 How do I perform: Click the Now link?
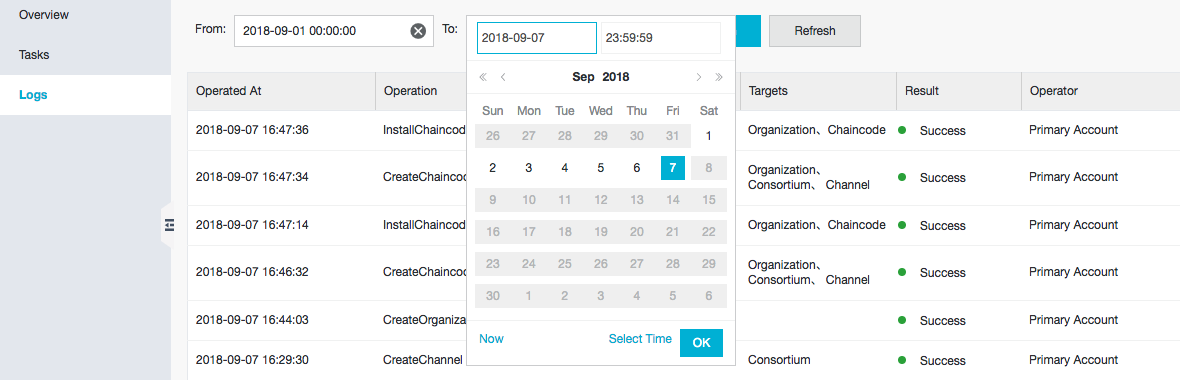point(491,339)
